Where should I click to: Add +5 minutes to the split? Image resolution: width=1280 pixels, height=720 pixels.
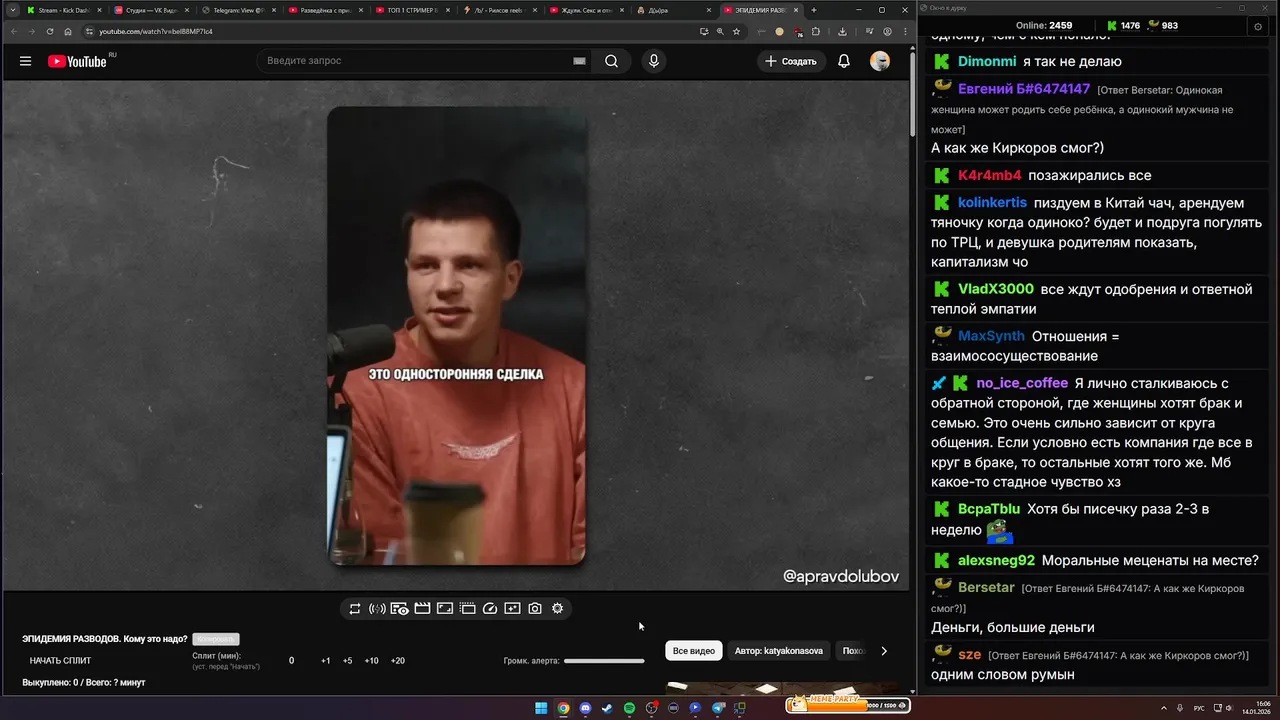(x=347, y=660)
